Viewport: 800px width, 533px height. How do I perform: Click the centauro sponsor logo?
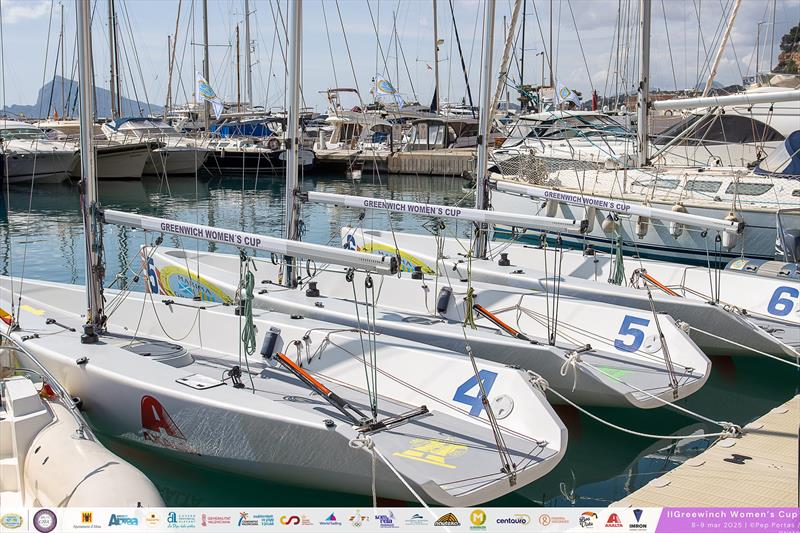pyautogui.click(x=513, y=520)
